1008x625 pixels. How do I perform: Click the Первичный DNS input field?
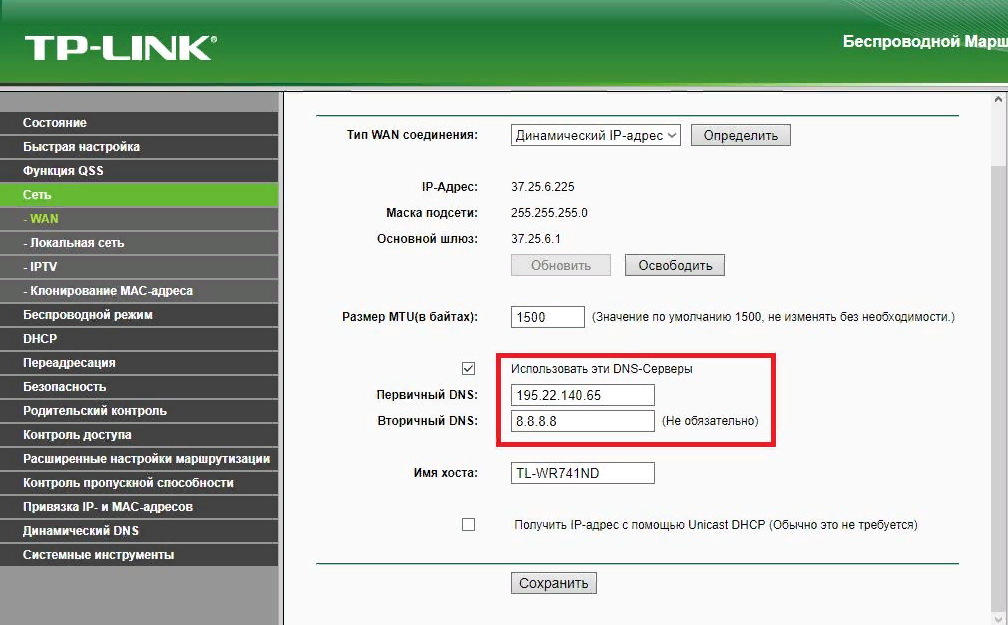582,395
